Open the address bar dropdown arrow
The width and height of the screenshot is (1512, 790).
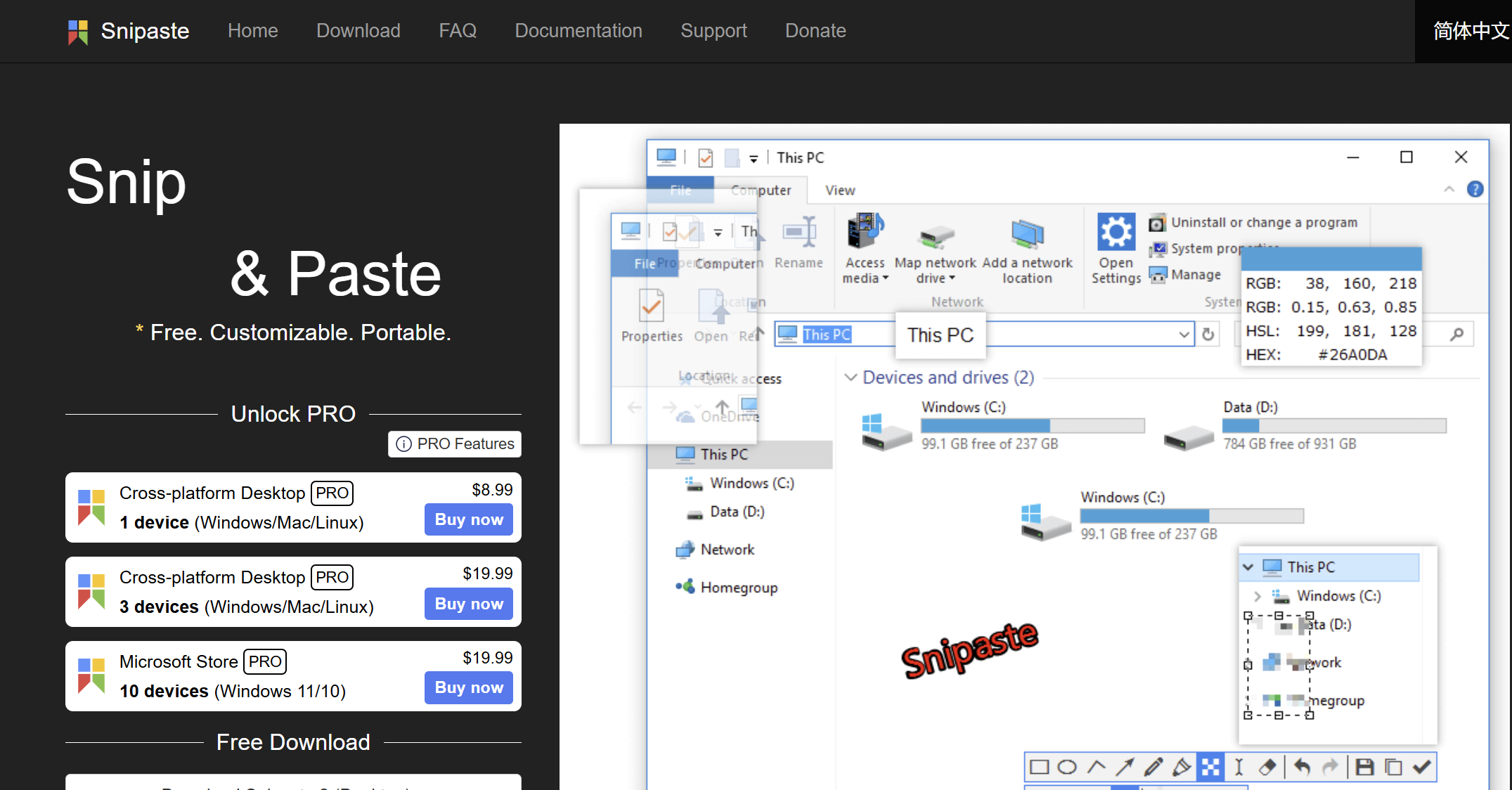1184,335
